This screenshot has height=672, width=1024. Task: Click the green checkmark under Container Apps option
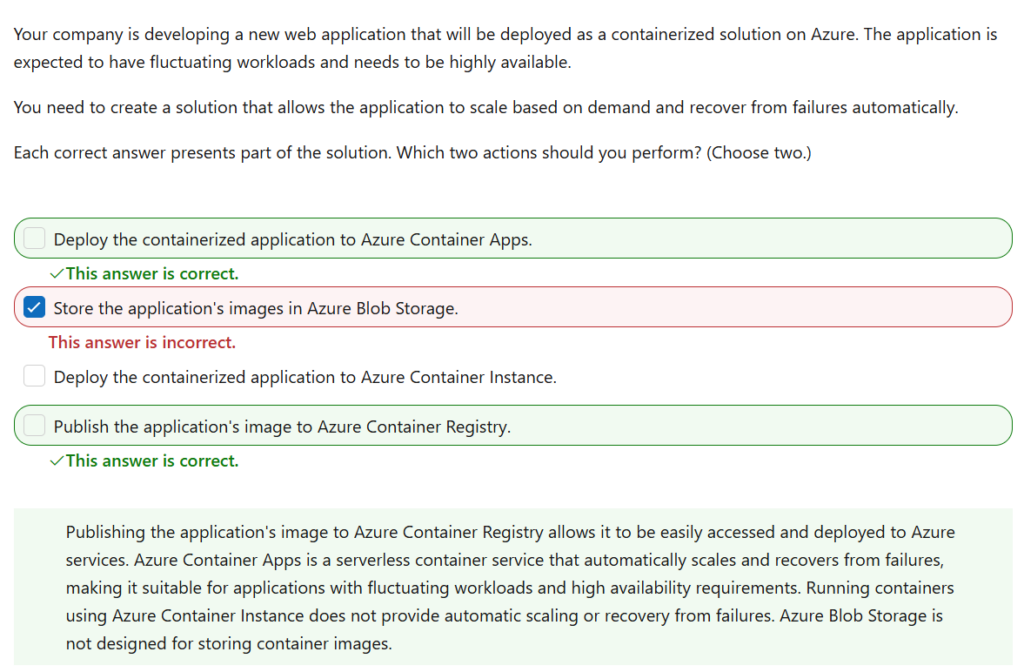(57, 274)
